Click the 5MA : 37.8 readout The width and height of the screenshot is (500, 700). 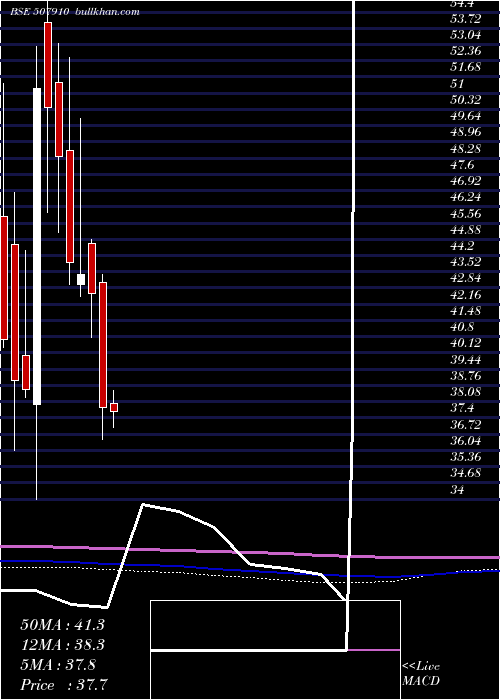(x=58, y=665)
